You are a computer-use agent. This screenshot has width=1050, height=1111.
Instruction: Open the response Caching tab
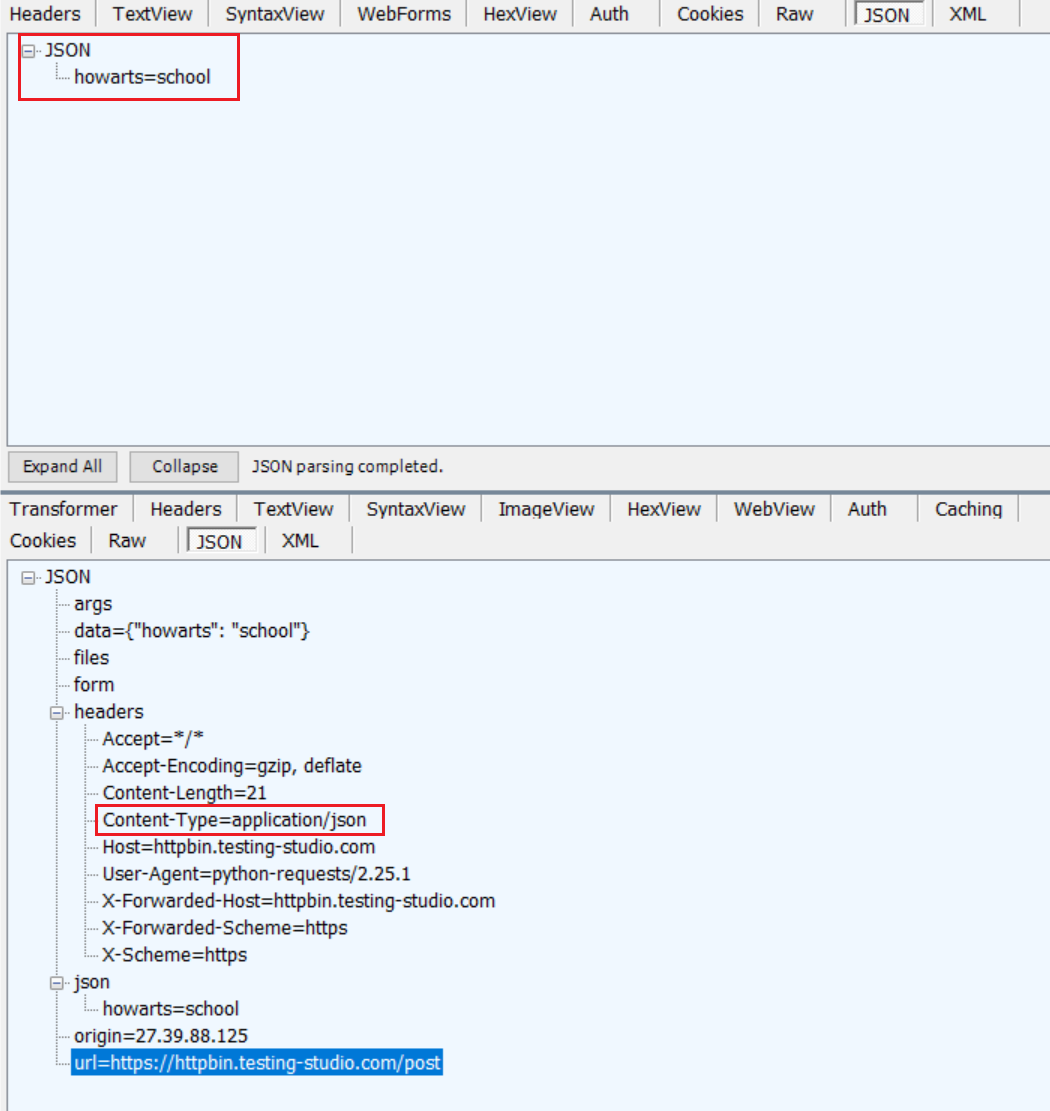coord(967,509)
